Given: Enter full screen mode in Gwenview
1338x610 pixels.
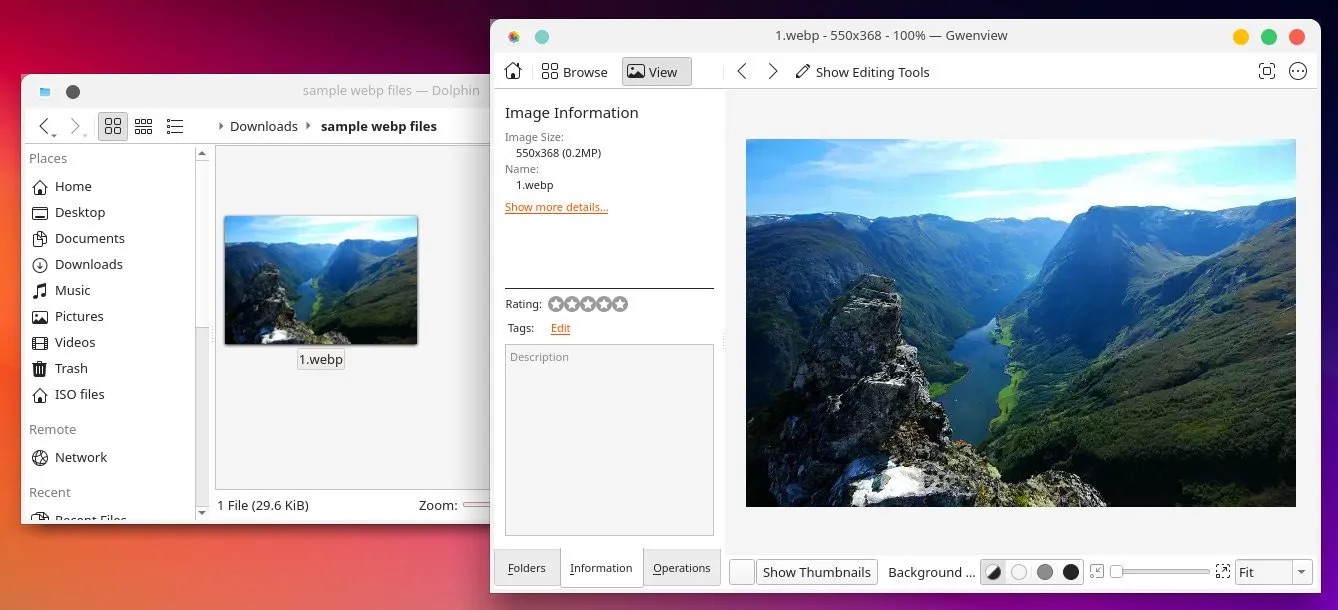Looking at the screenshot, I should 1267,71.
